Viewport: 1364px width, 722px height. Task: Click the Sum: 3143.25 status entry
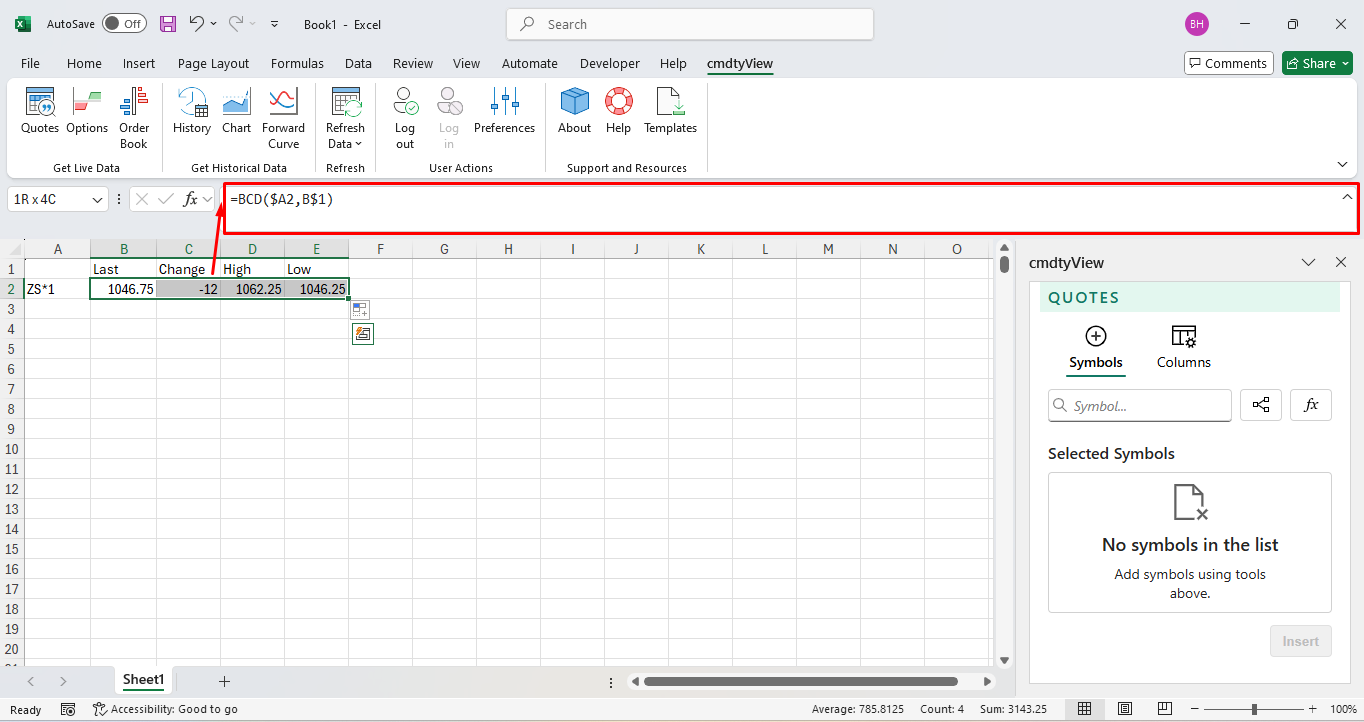[x=1012, y=709]
